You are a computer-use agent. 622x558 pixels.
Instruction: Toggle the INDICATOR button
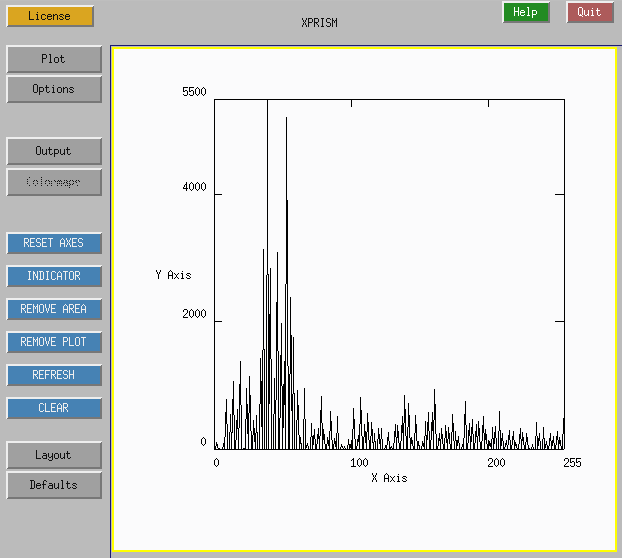pyautogui.click(x=54, y=276)
